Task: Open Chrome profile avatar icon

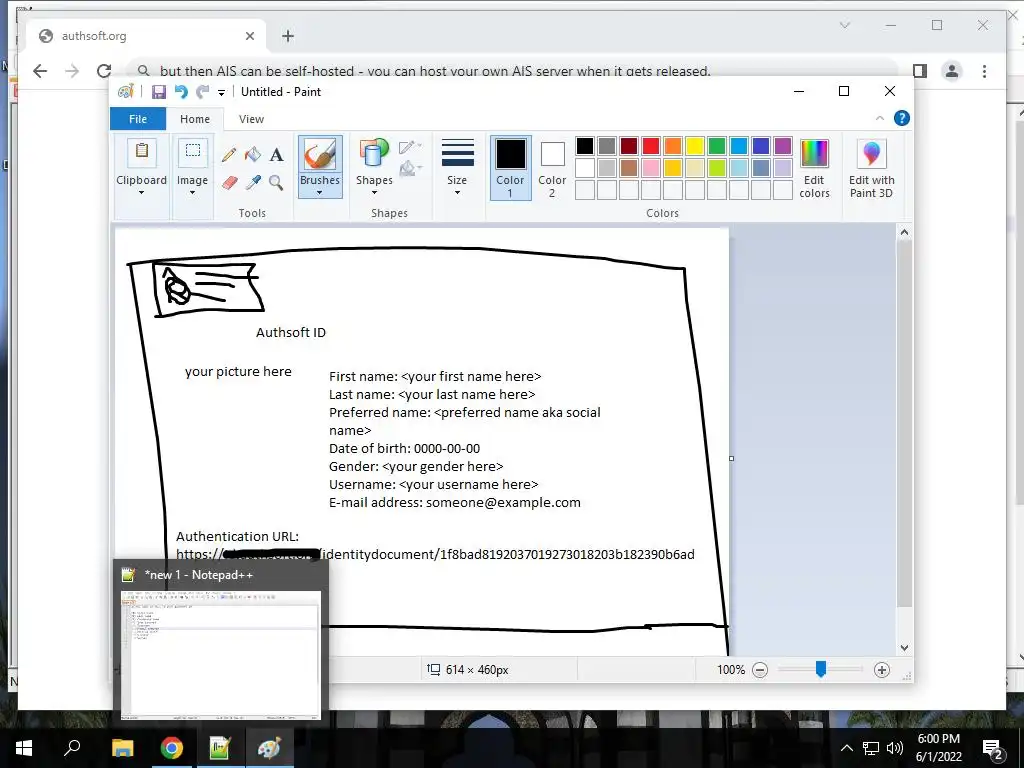Action: point(952,71)
